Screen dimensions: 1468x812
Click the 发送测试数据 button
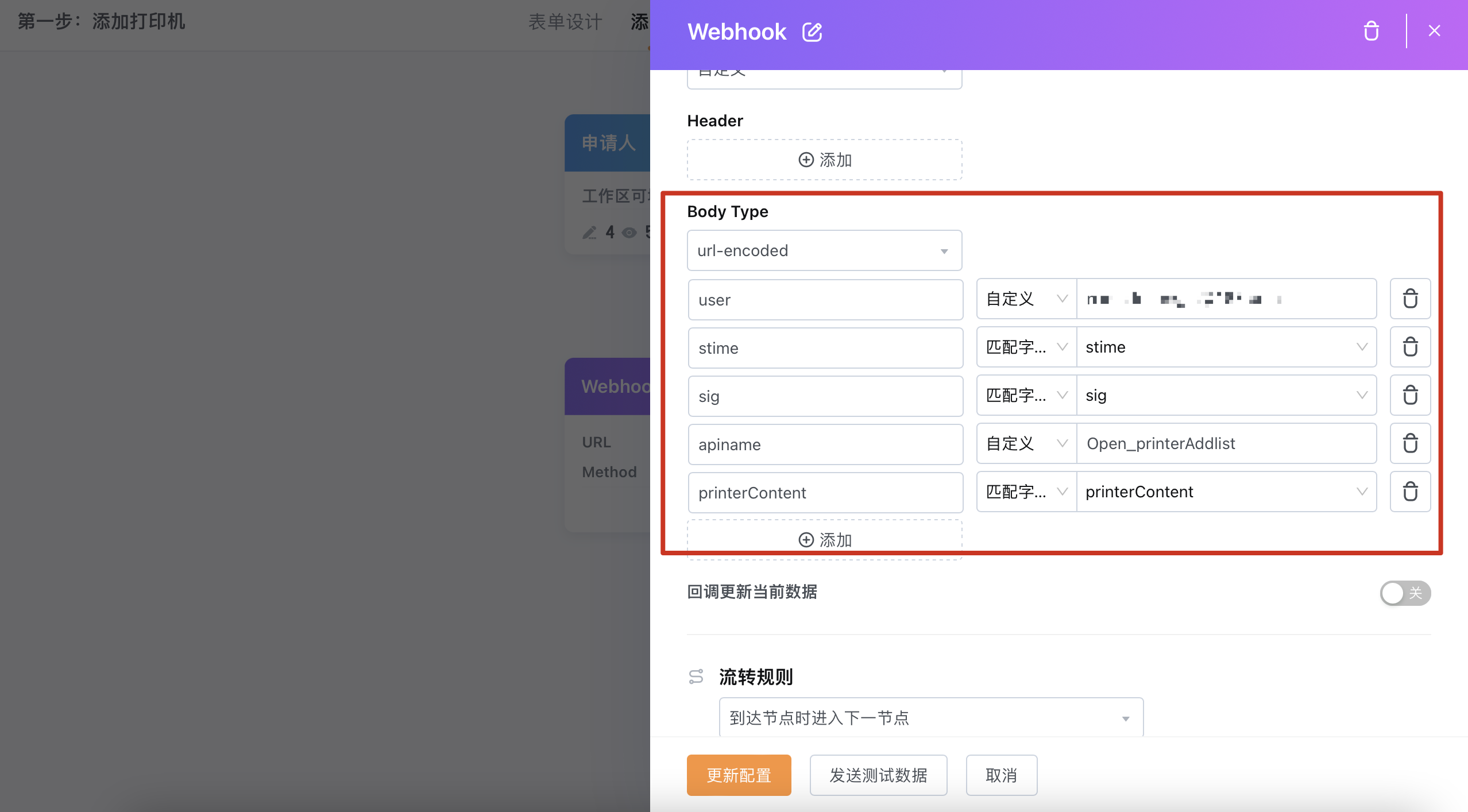tap(878, 775)
